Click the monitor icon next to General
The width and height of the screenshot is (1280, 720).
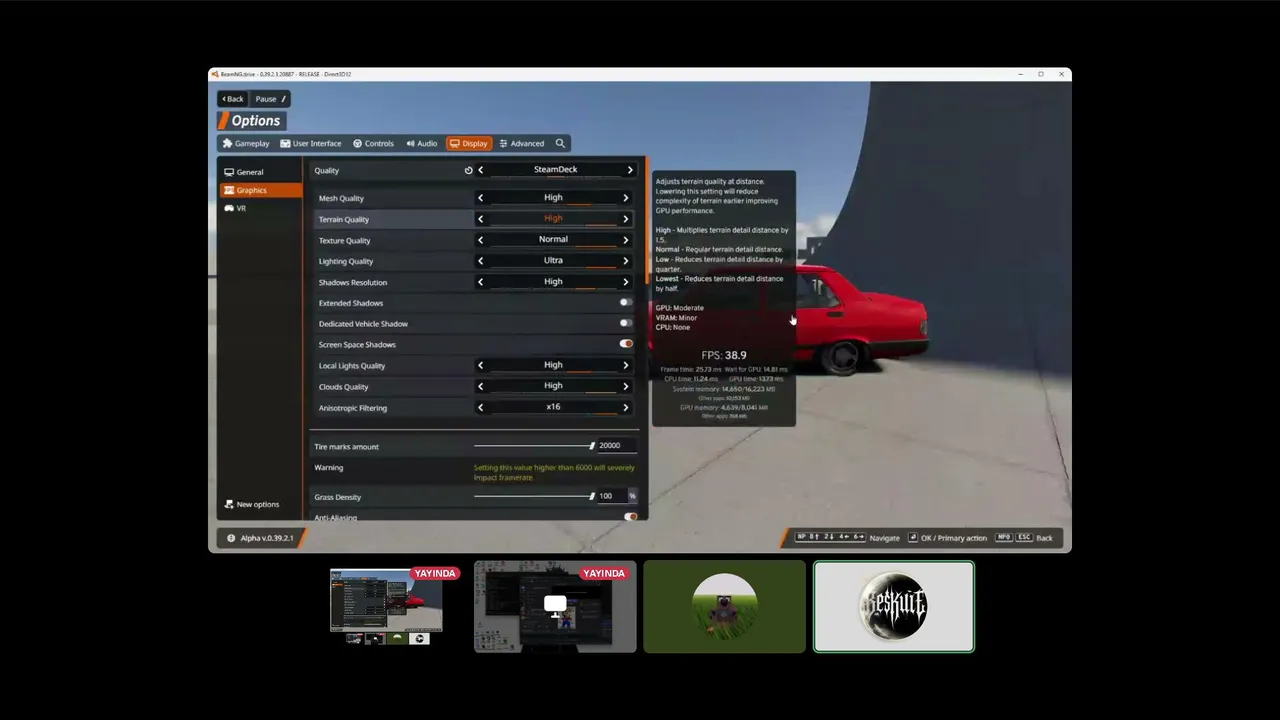229,172
